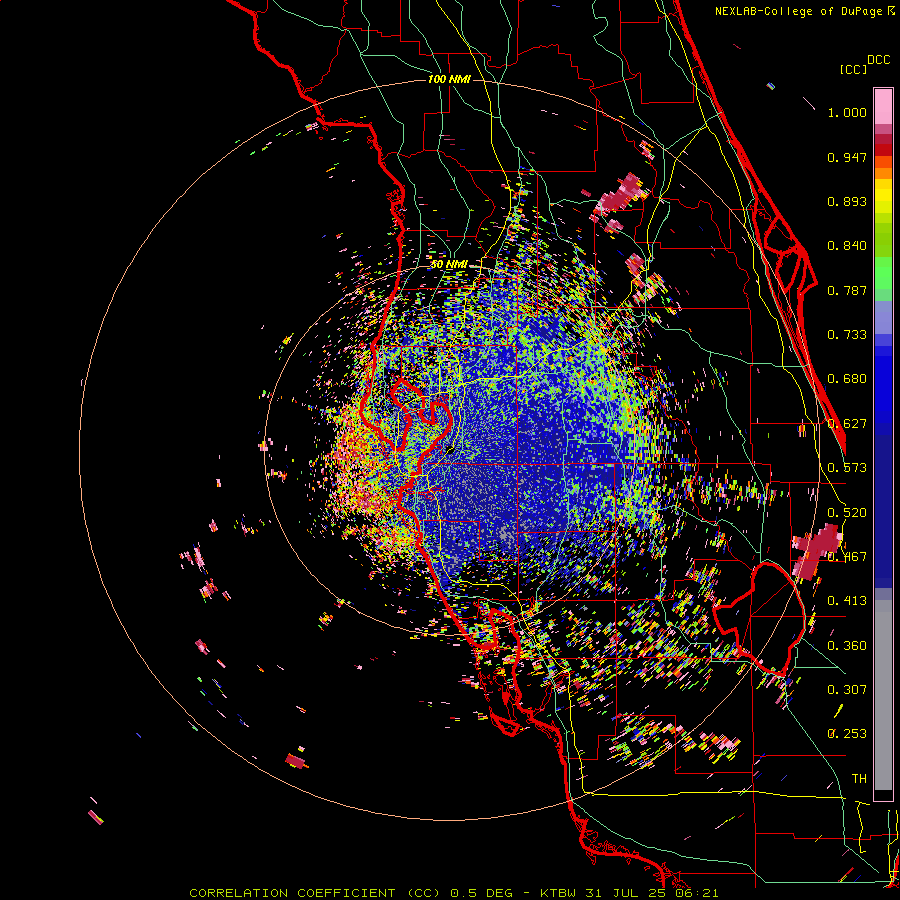The width and height of the screenshot is (900, 900).
Task: Click the 31 JUL 25 date stamp
Action: point(626,893)
